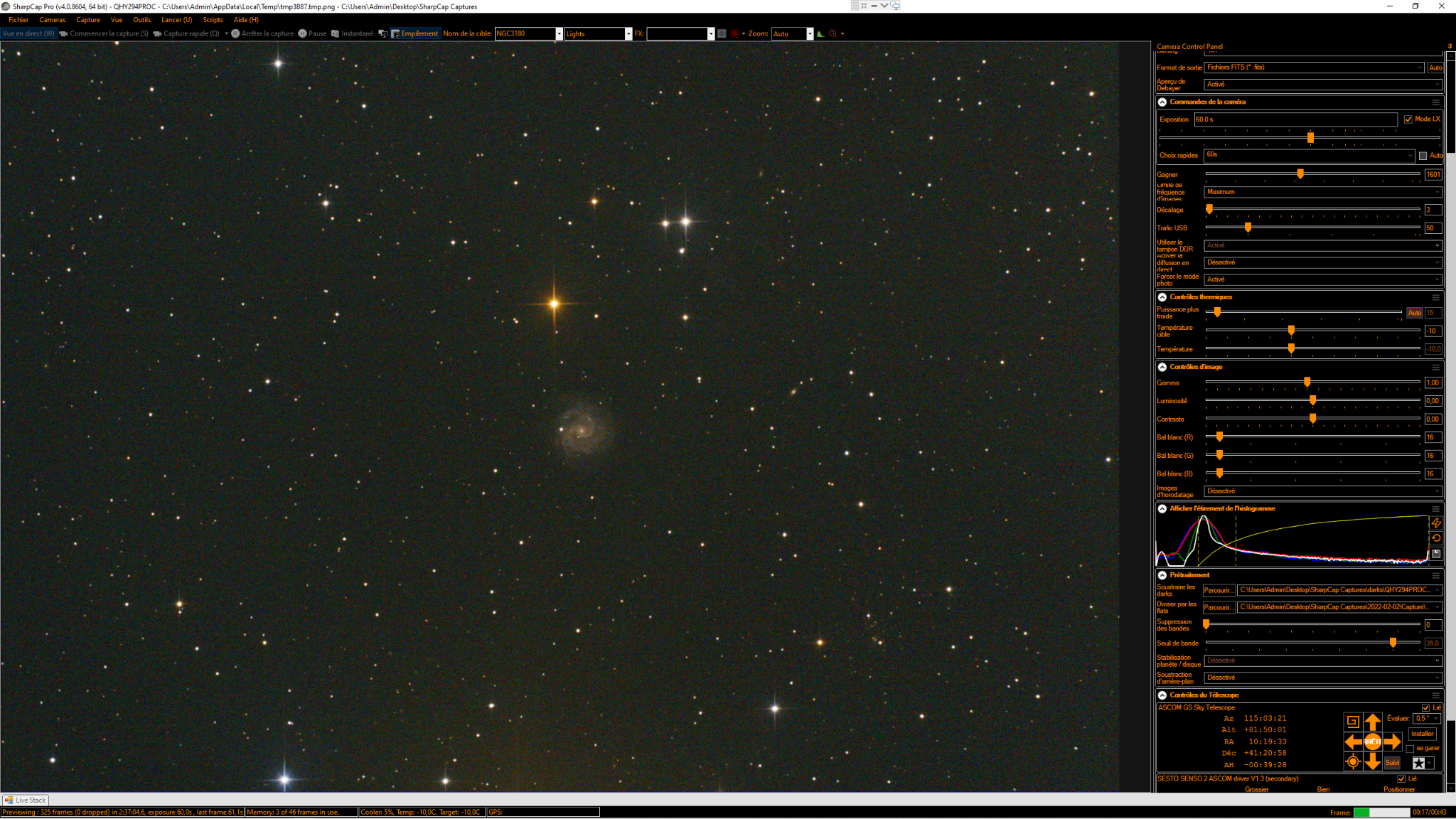
Task: Open the Scripts menu
Action: pos(213,20)
